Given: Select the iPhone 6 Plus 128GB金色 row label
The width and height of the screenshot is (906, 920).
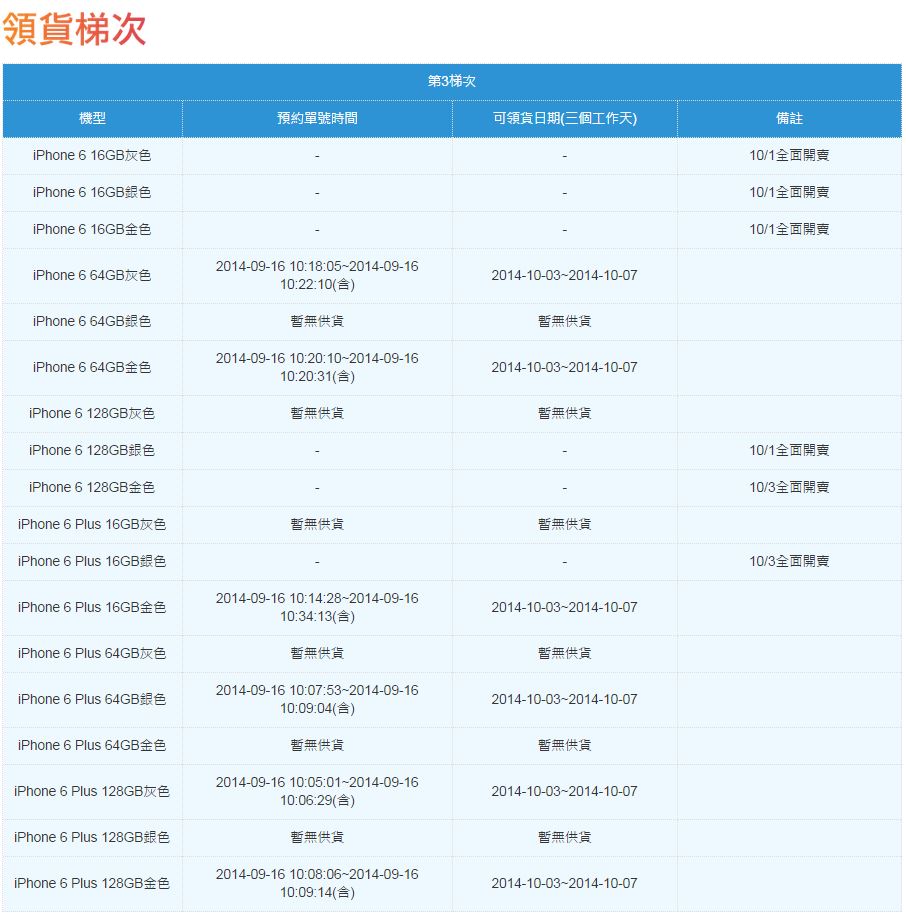Looking at the screenshot, I should (x=92, y=884).
